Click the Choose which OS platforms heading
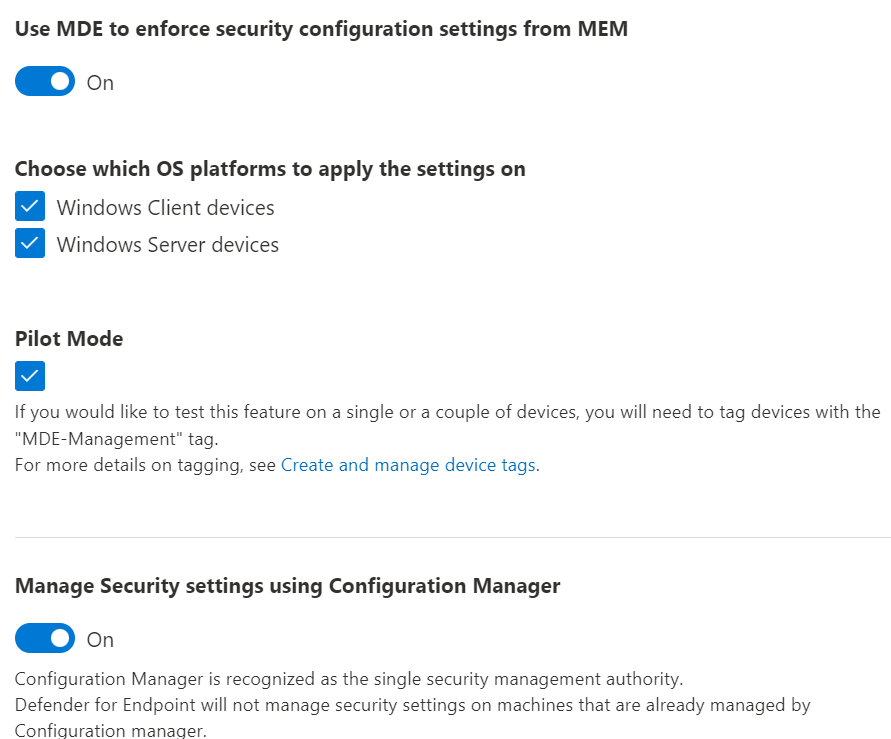The height and width of the screenshot is (739, 891). (270, 168)
